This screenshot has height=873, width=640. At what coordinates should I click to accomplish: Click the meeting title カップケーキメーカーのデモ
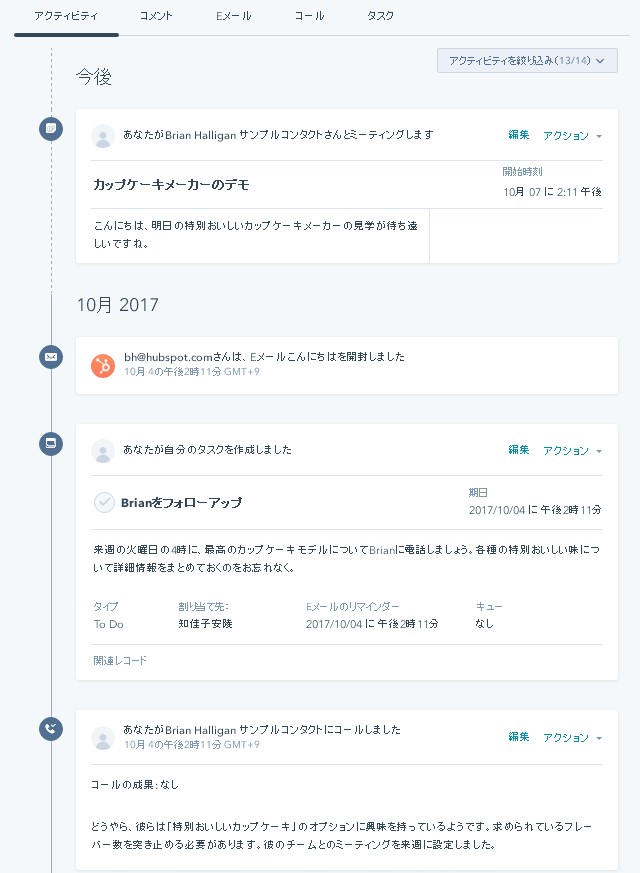coord(171,184)
